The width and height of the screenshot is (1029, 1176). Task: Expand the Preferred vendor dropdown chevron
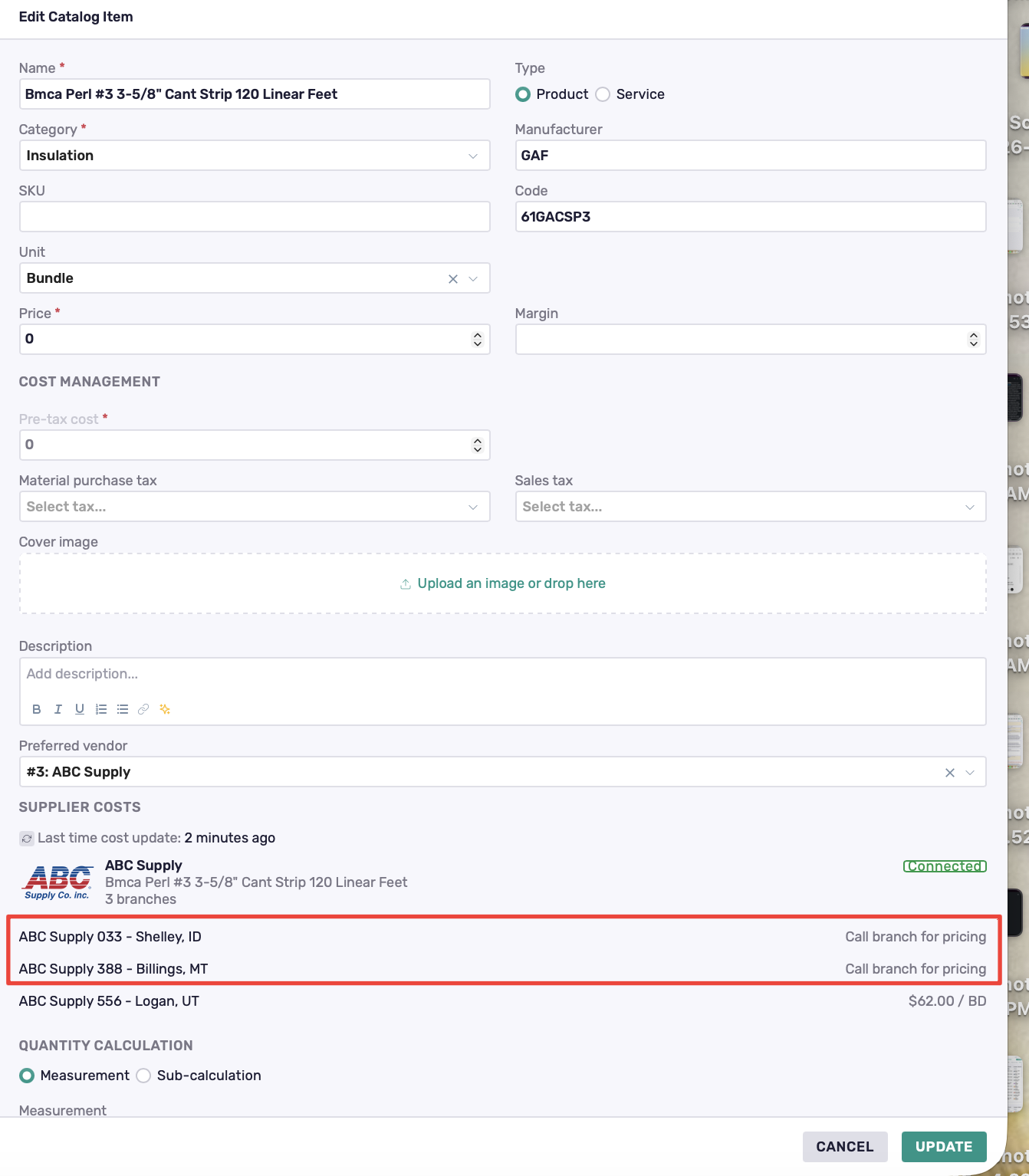[970, 773]
